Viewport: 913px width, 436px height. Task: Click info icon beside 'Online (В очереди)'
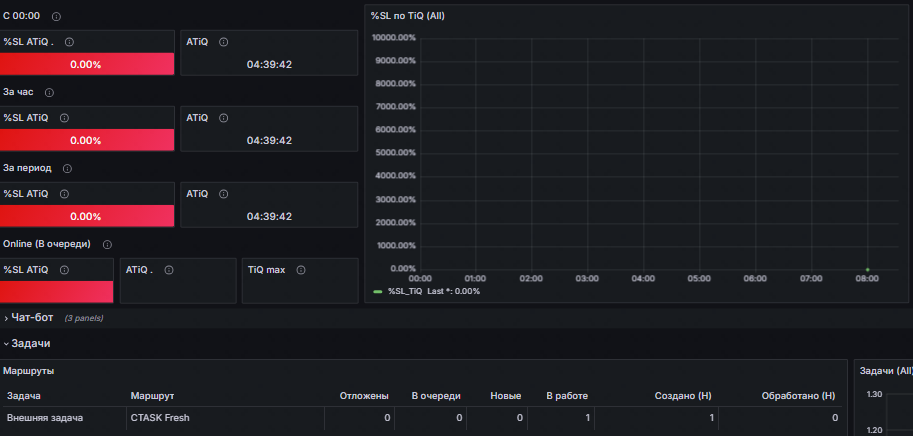click(x=107, y=244)
